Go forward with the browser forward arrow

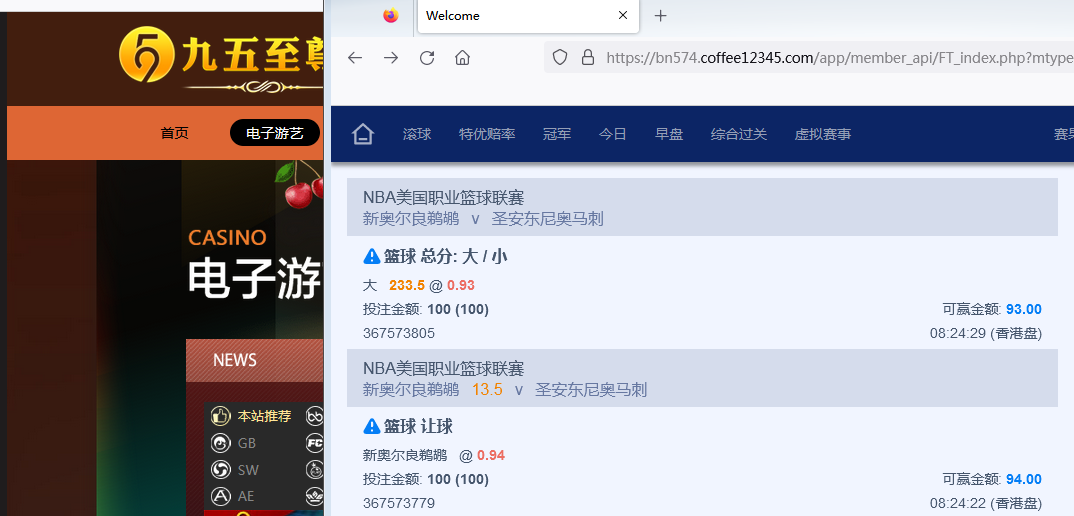pos(391,58)
